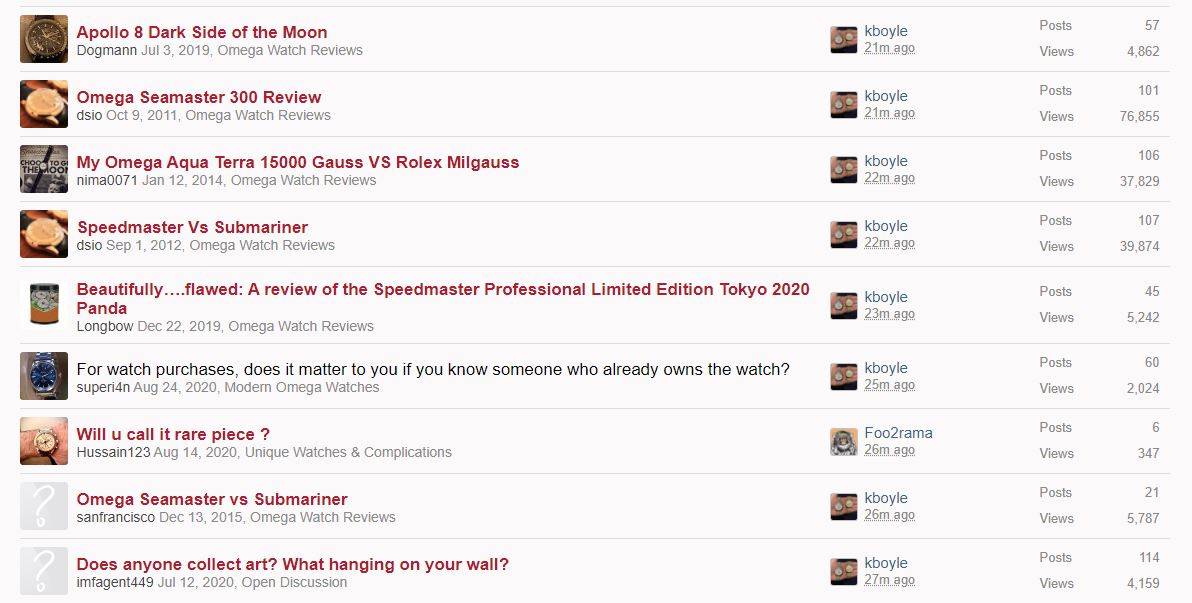Open the Open Discussion forum link
The height and width of the screenshot is (603, 1192).
click(294, 582)
